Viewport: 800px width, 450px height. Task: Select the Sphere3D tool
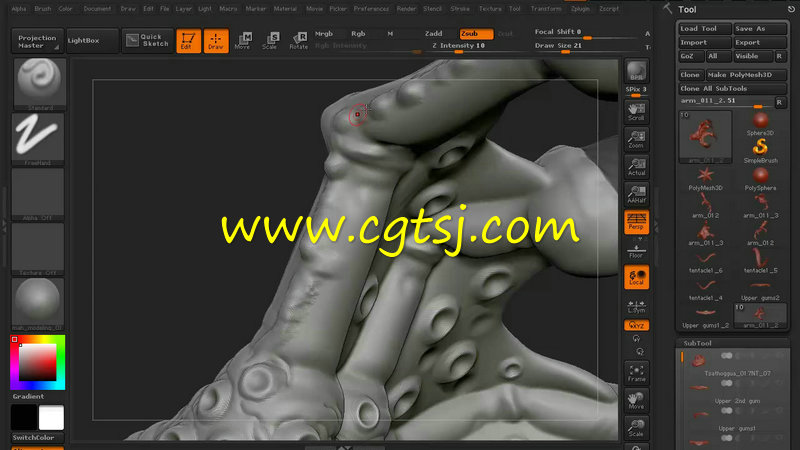pos(760,124)
